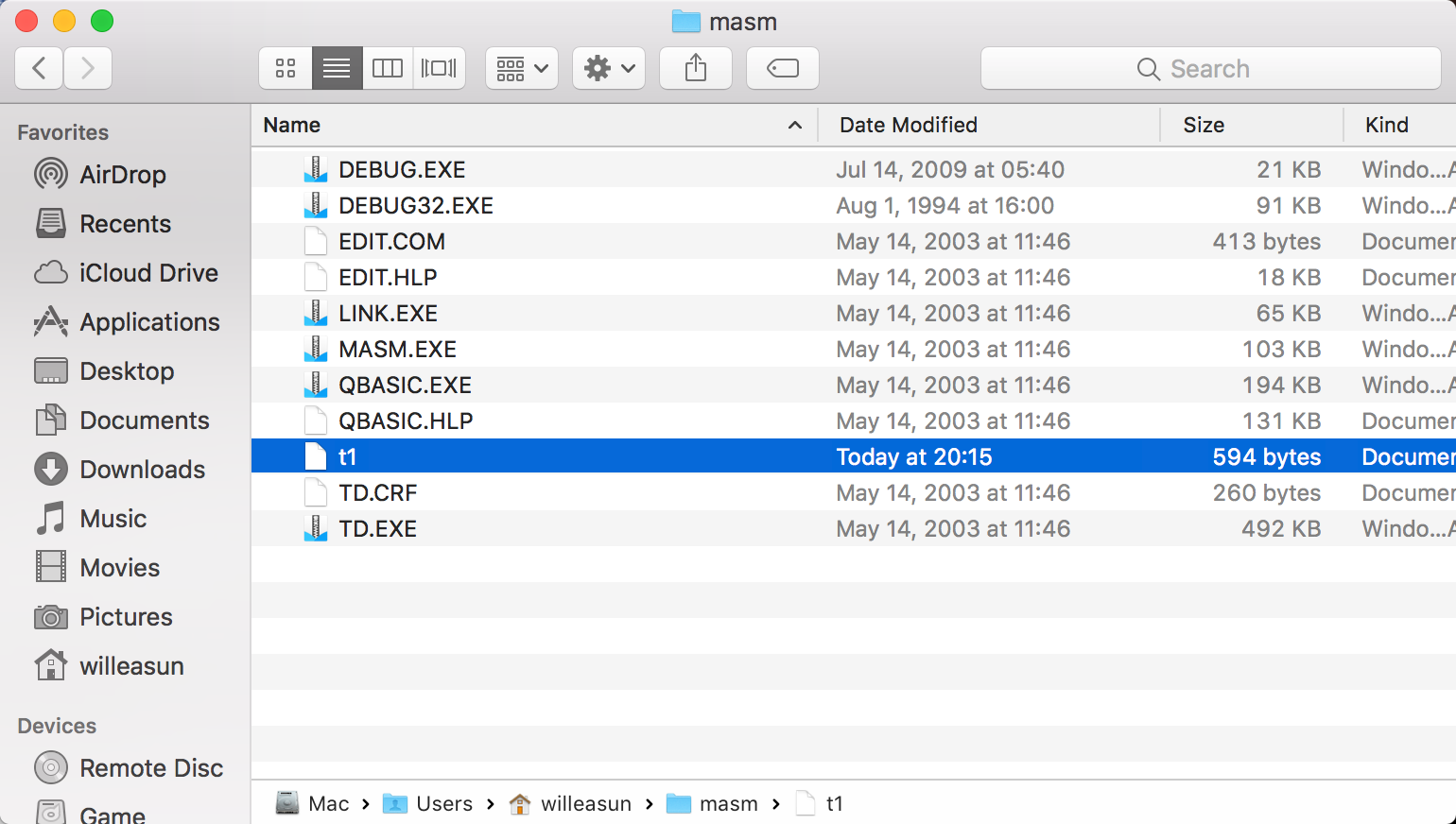1456x824 pixels.
Task: Click the Devices sidebar heading
Action: point(57,726)
